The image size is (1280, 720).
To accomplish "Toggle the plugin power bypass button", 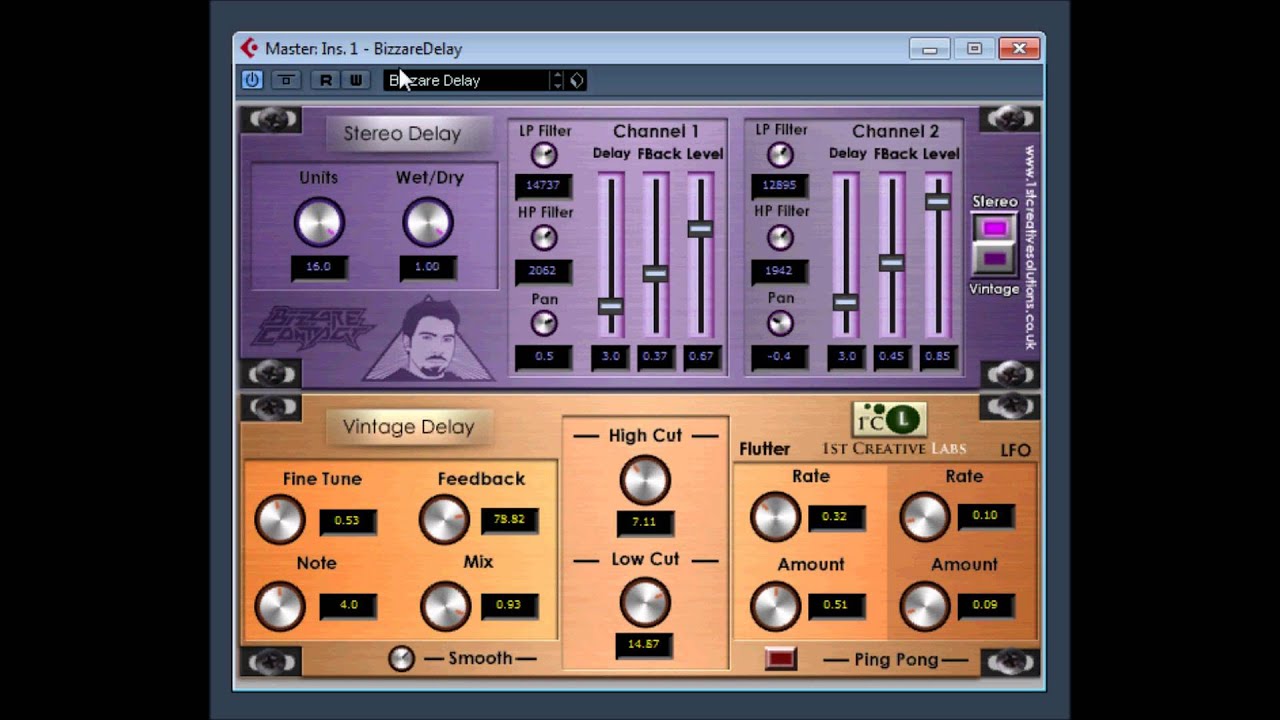I will (251, 80).
